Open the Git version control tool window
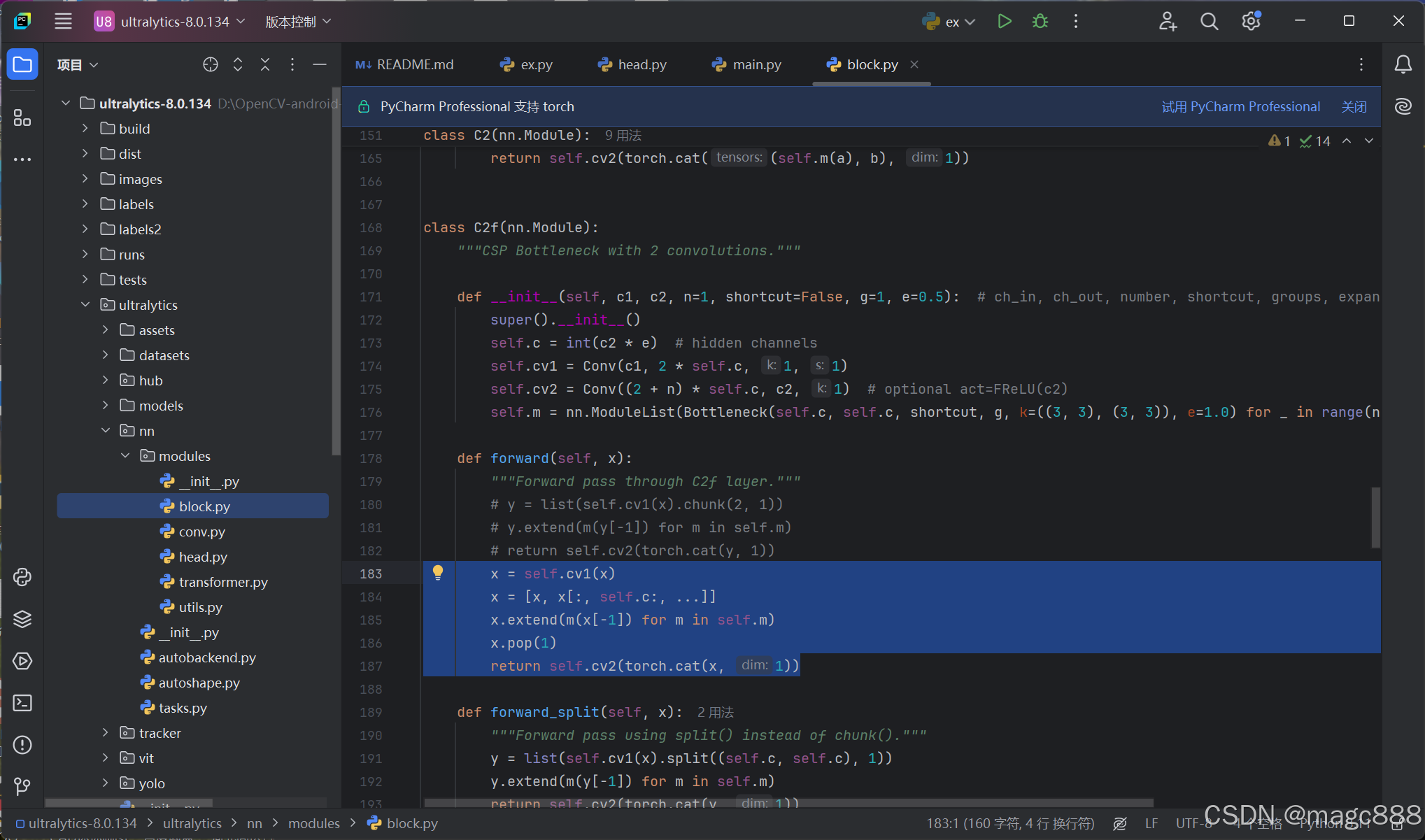This screenshot has height=840, width=1425. 22,787
